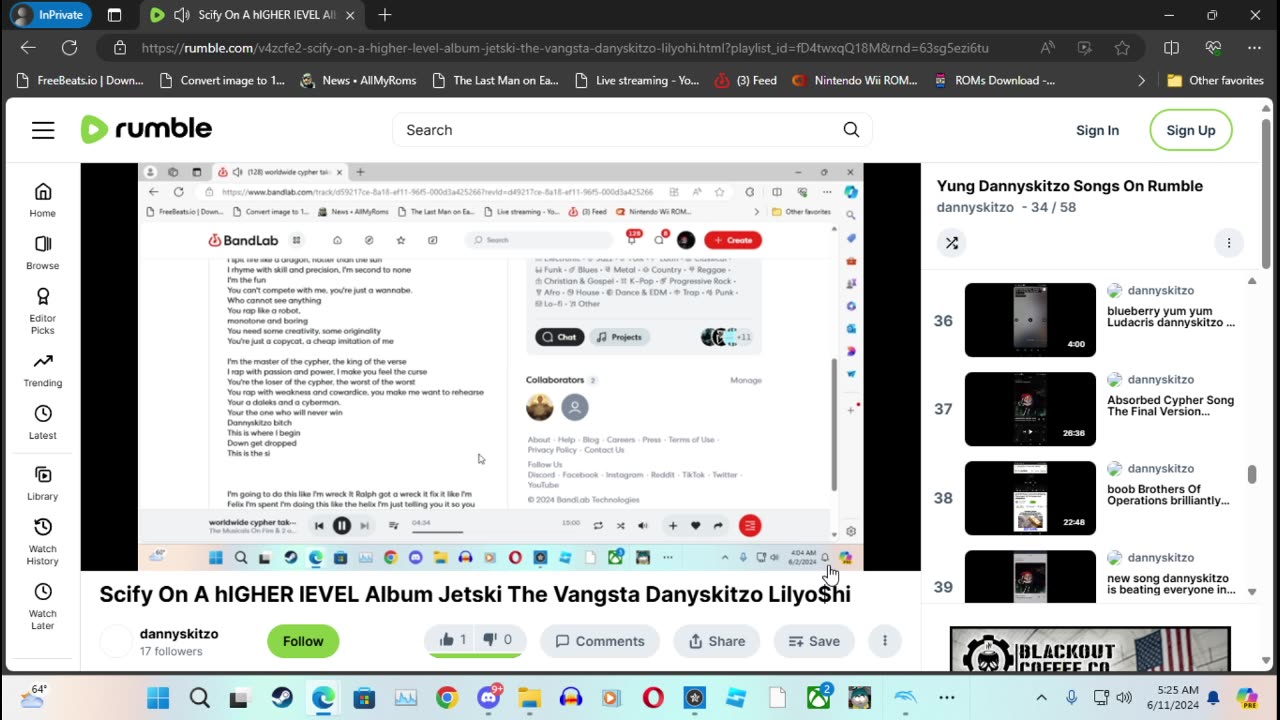Open Trending in sidebar
This screenshot has height=720, width=1280.
pos(42,370)
